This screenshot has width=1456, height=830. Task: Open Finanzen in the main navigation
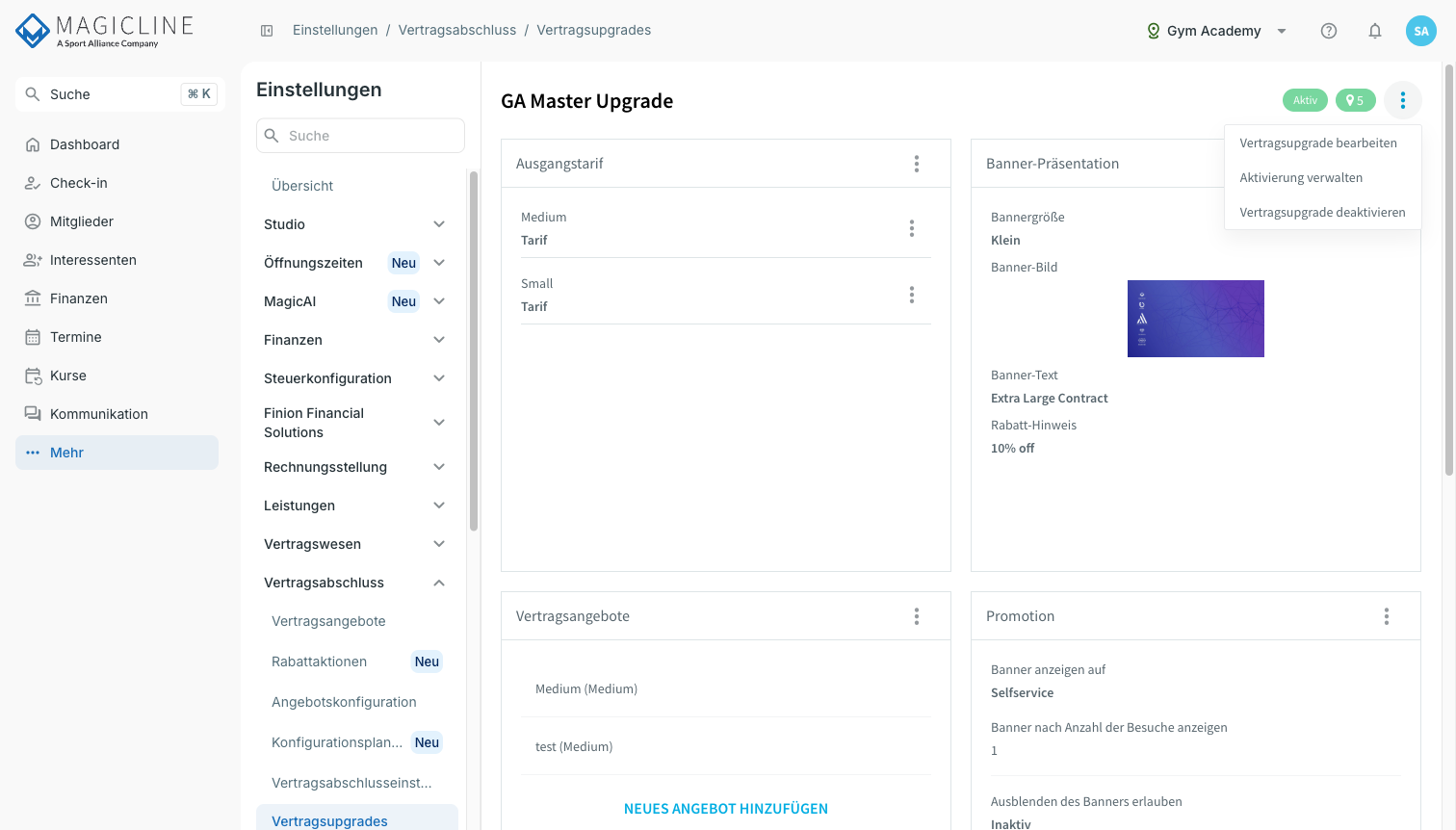117,298
